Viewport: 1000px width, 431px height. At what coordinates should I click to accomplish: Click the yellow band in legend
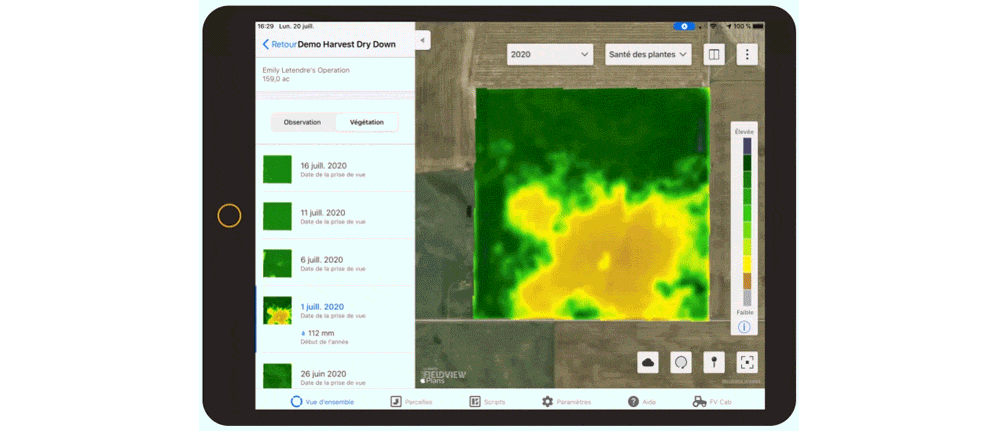(x=746, y=263)
